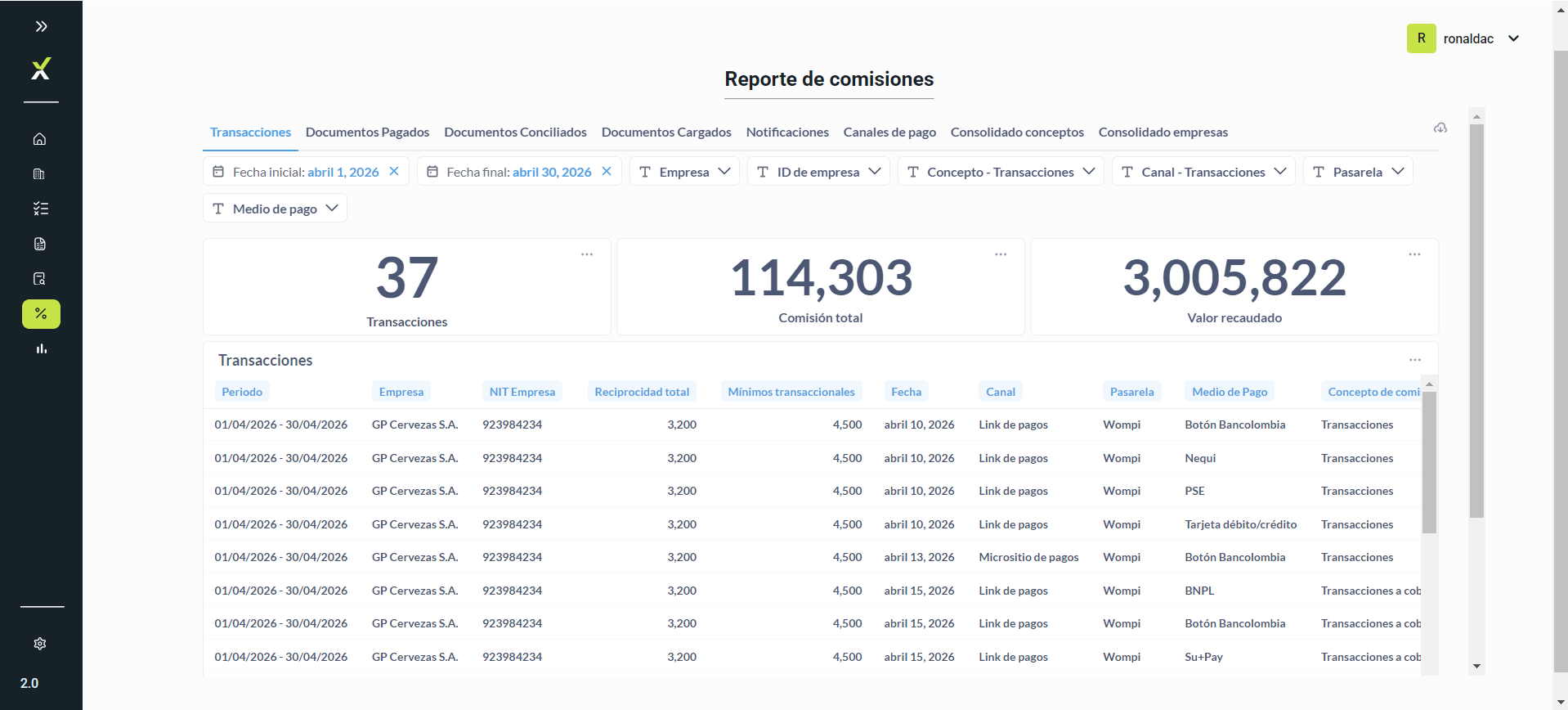Sort by the Periodo column header
Viewport: 1568px width, 710px height.
[242, 392]
